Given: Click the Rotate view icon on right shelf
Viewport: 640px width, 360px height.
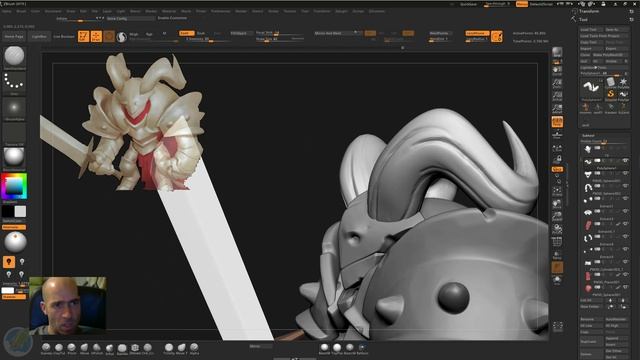Looking at the screenshot, I should tap(557, 229).
